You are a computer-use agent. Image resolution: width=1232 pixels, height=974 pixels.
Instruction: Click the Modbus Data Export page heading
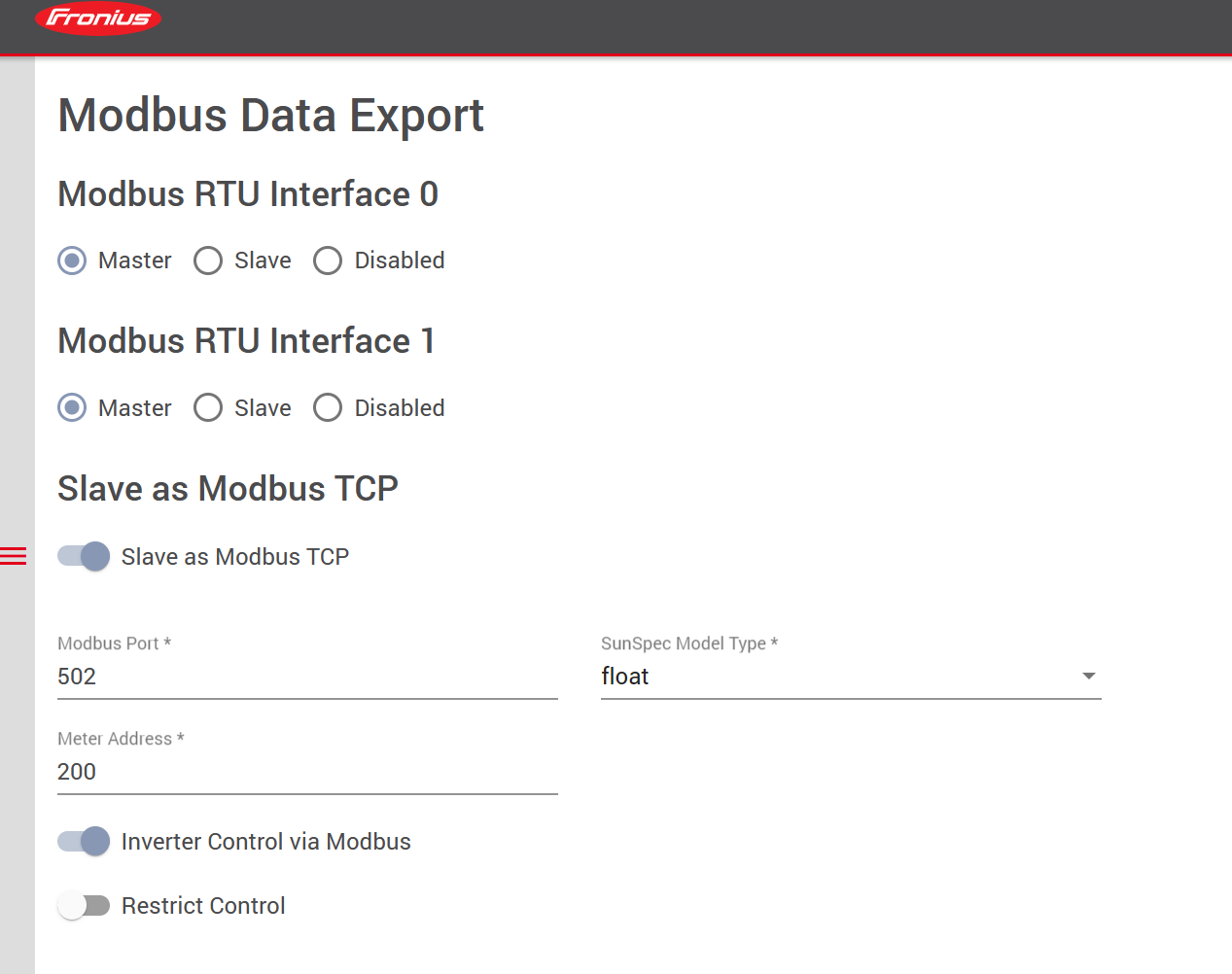point(270,116)
